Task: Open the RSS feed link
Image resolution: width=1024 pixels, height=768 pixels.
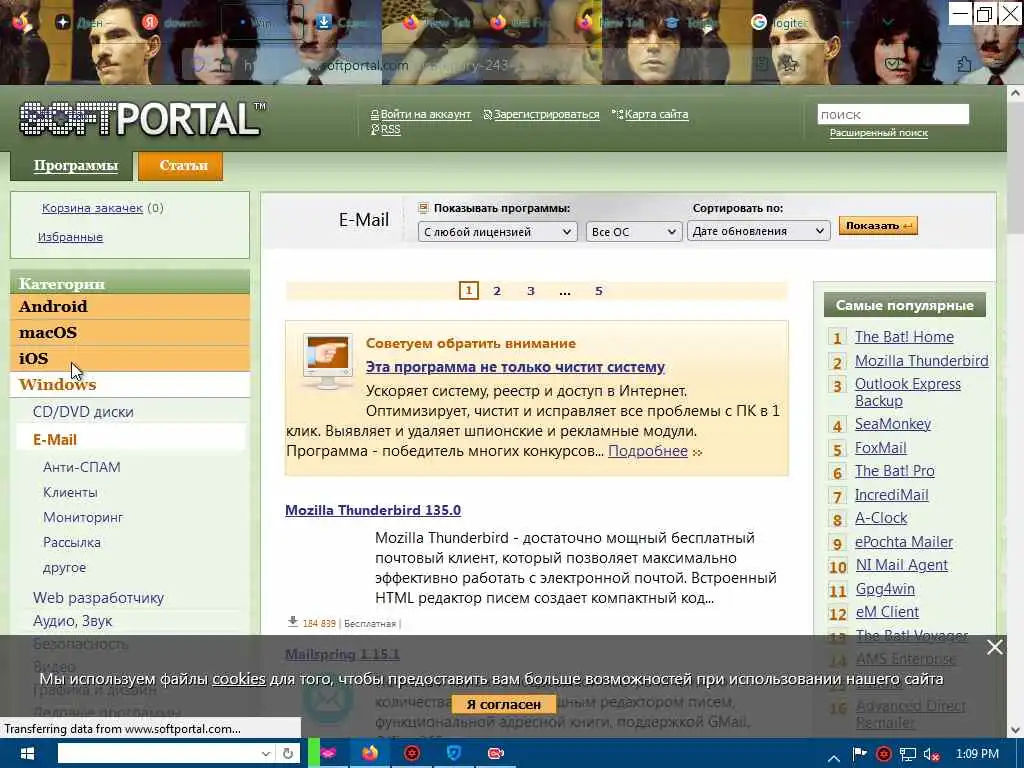Action: tap(391, 129)
